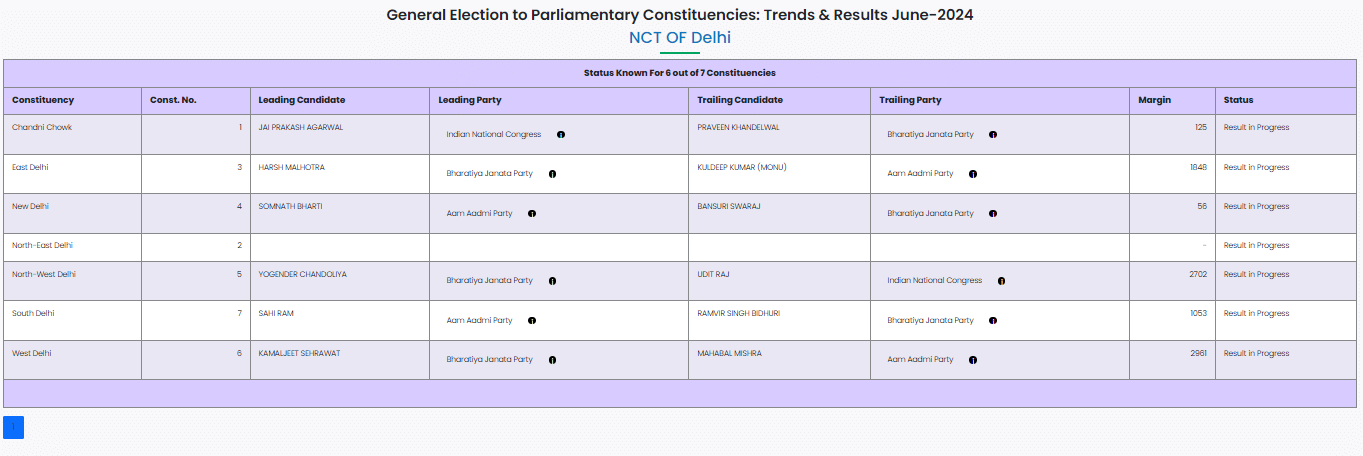
Task: Show info for West Delhi leading party
Action: [x=553, y=360]
